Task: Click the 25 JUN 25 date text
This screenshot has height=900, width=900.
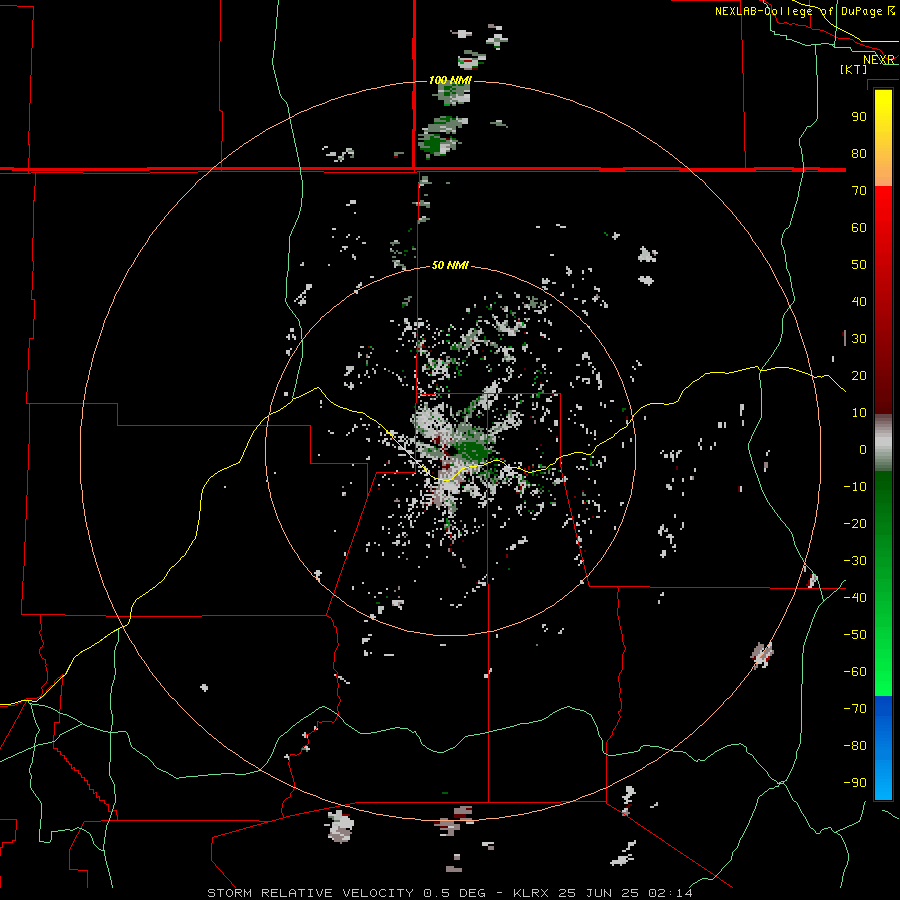Action: tap(599, 893)
